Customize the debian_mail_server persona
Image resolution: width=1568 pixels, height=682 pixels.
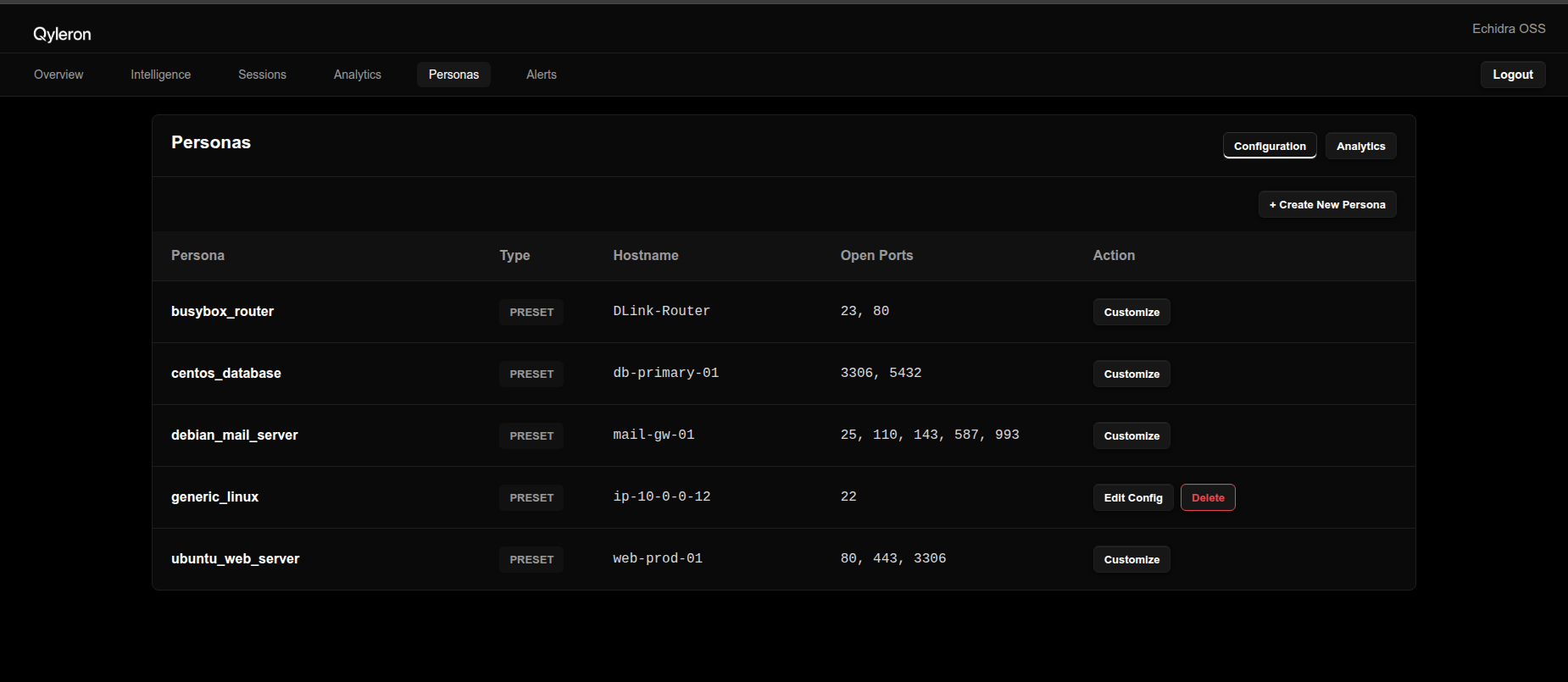coord(1132,435)
